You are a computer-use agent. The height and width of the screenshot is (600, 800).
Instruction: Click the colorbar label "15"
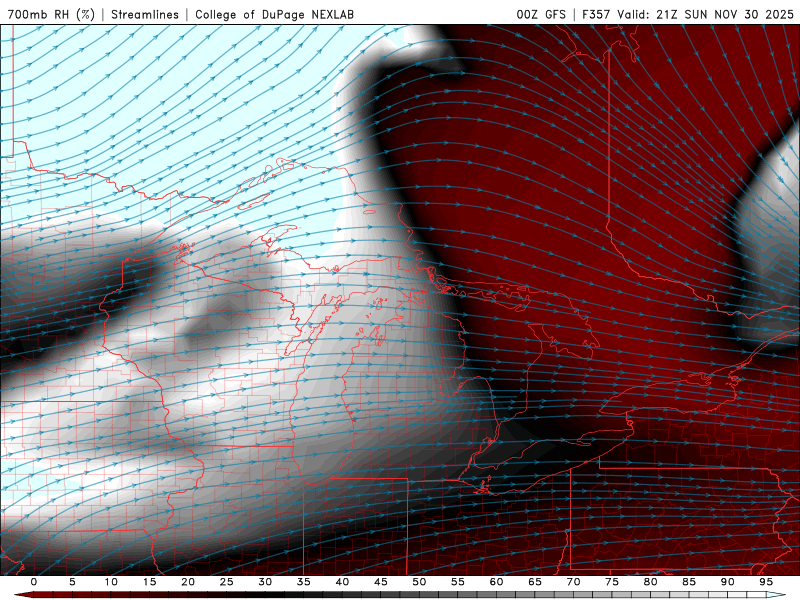tap(149, 582)
